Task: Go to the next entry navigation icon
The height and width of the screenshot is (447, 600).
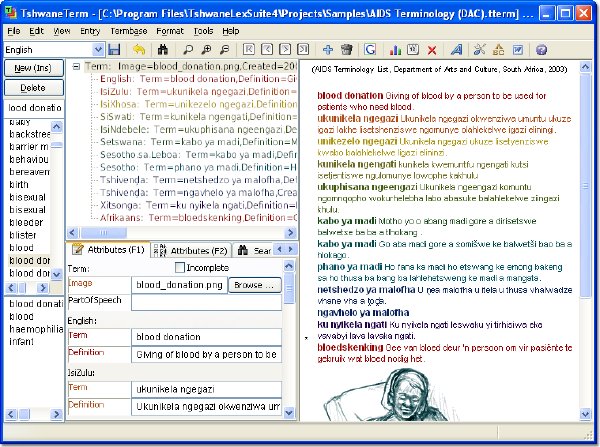Action: click(285, 49)
